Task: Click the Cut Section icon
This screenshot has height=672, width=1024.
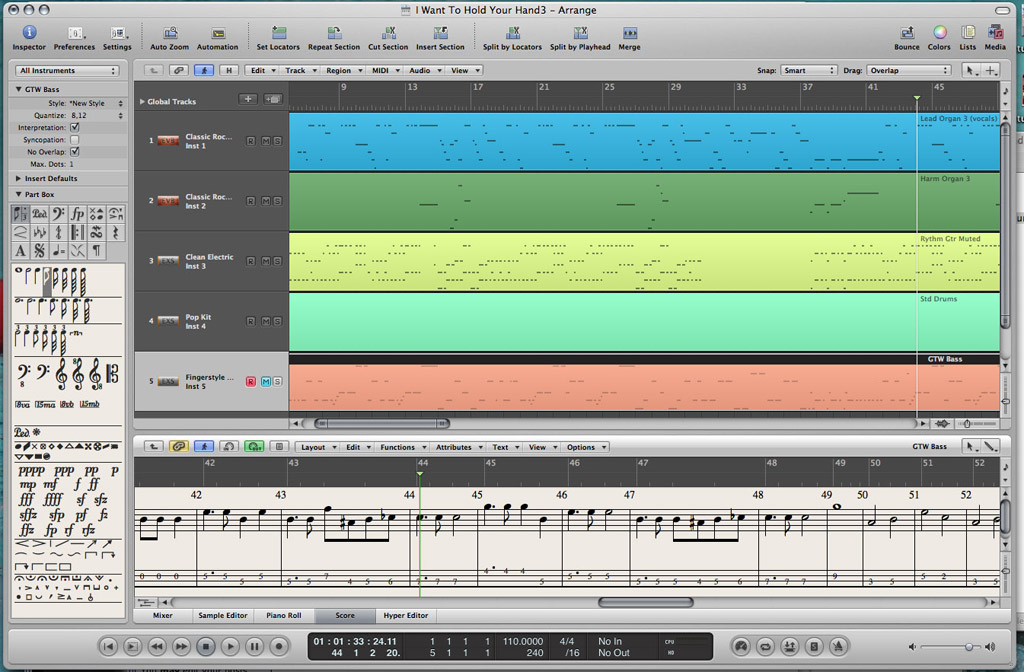Action: (388, 37)
